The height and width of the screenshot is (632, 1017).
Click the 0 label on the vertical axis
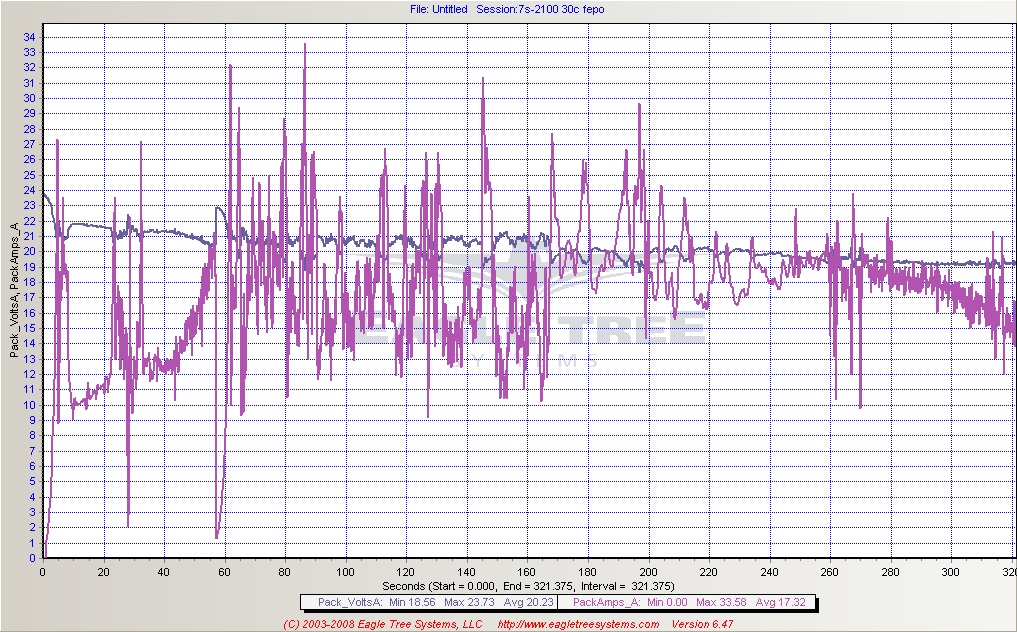[32, 558]
